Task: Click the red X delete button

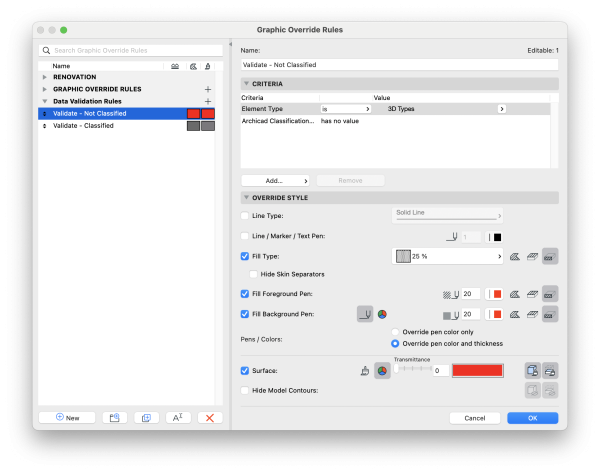Action: [209, 417]
